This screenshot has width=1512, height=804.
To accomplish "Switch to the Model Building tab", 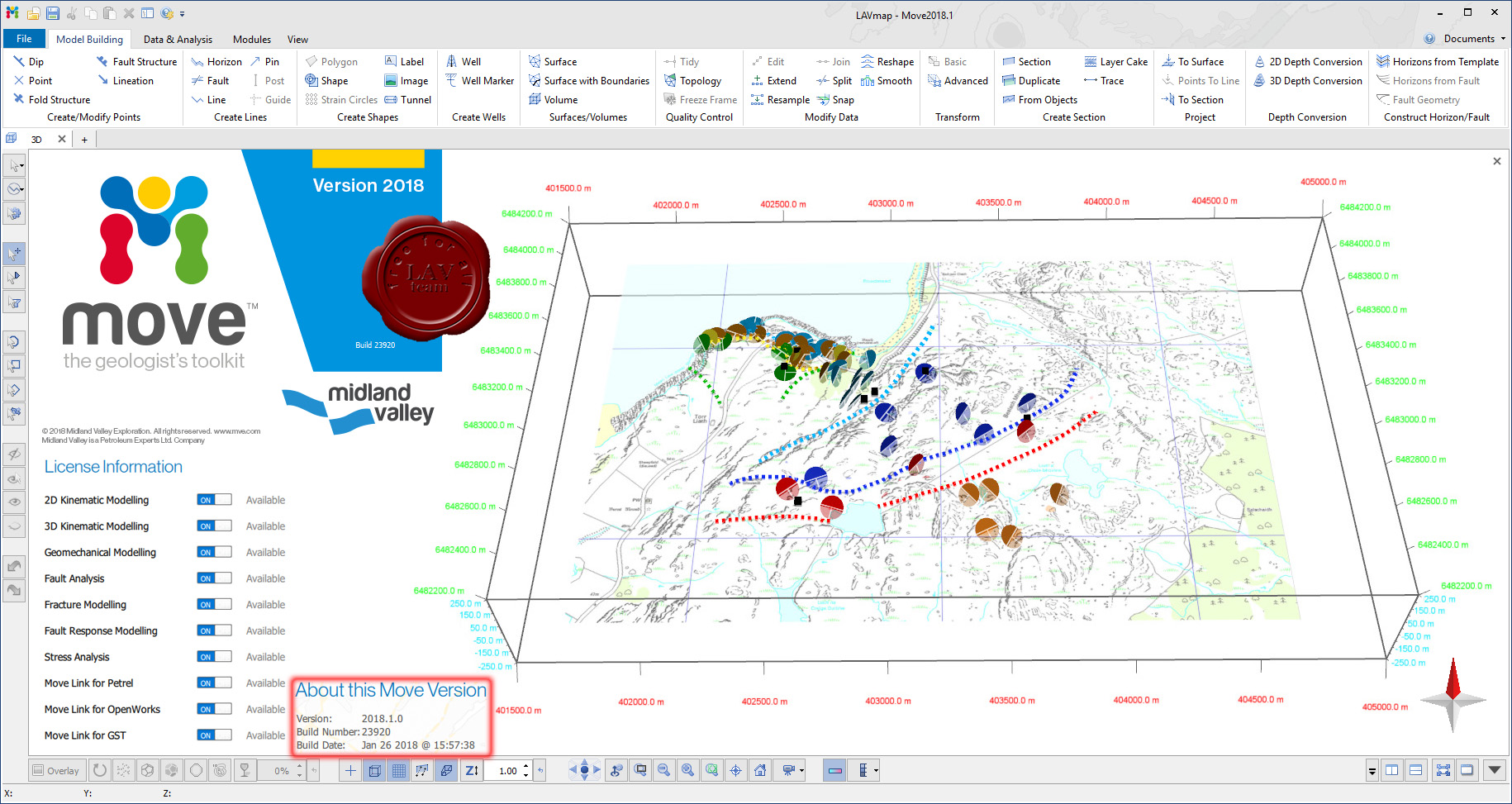I will 89,39.
